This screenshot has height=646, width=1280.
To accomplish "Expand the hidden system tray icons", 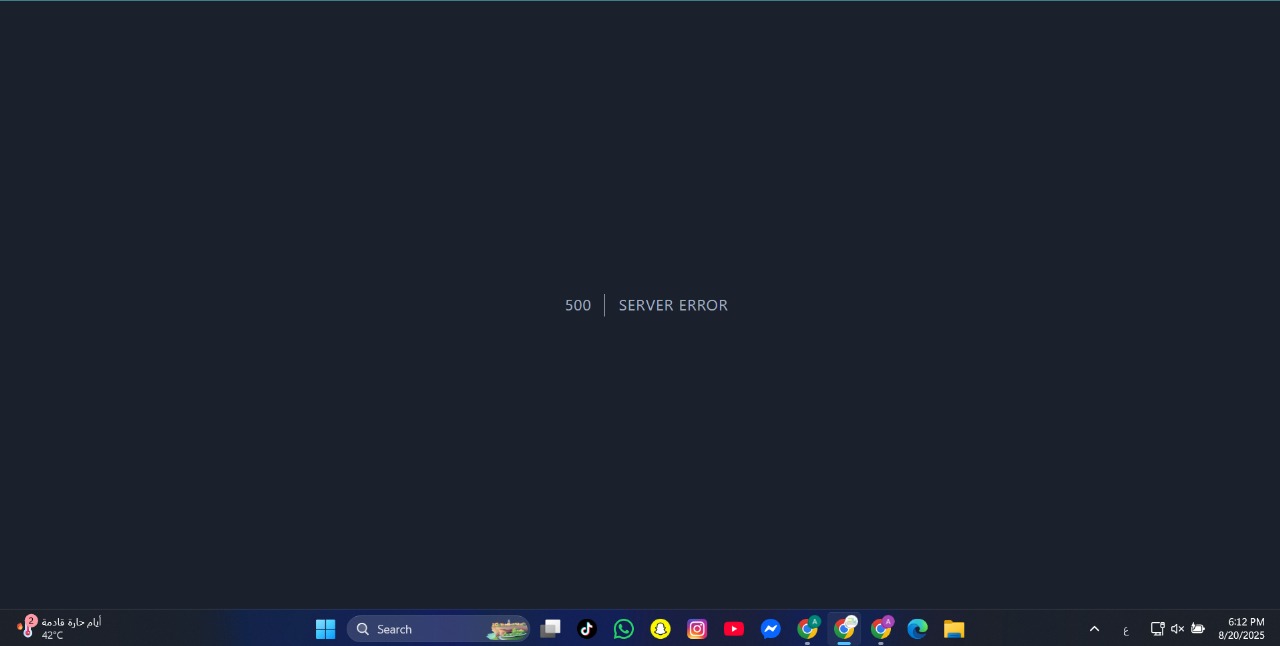I will [x=1094, y=629].
